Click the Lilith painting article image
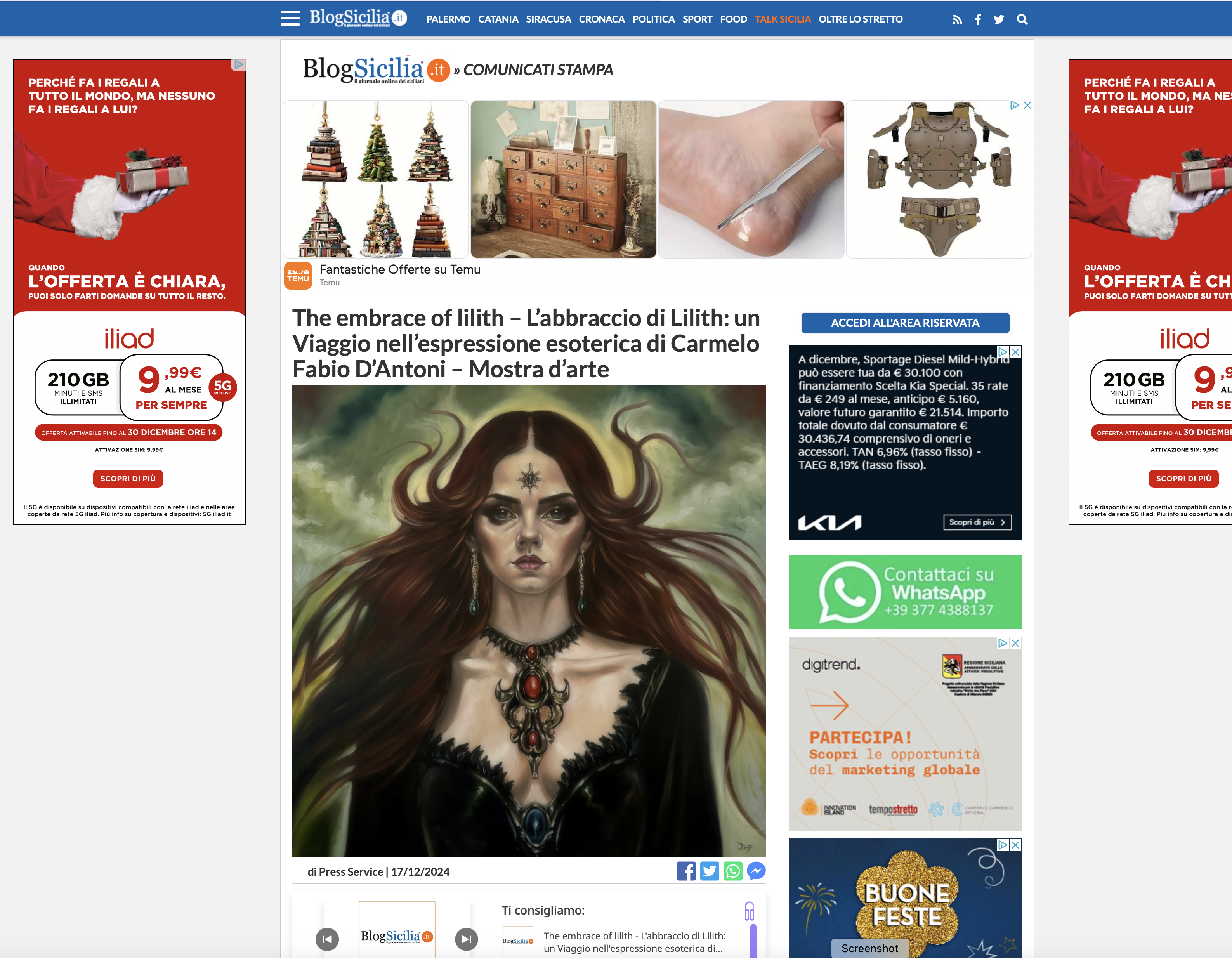 click(x=529, y=621)
